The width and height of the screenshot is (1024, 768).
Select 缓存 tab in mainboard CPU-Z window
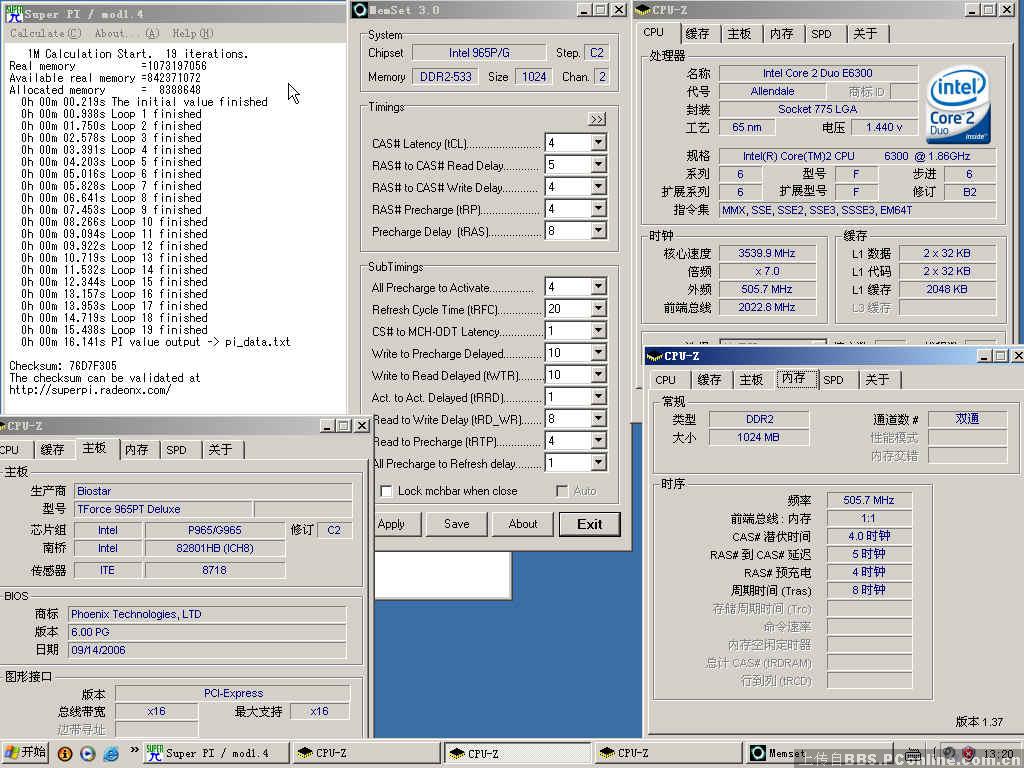pyautogui.click(x=52, y=449)
